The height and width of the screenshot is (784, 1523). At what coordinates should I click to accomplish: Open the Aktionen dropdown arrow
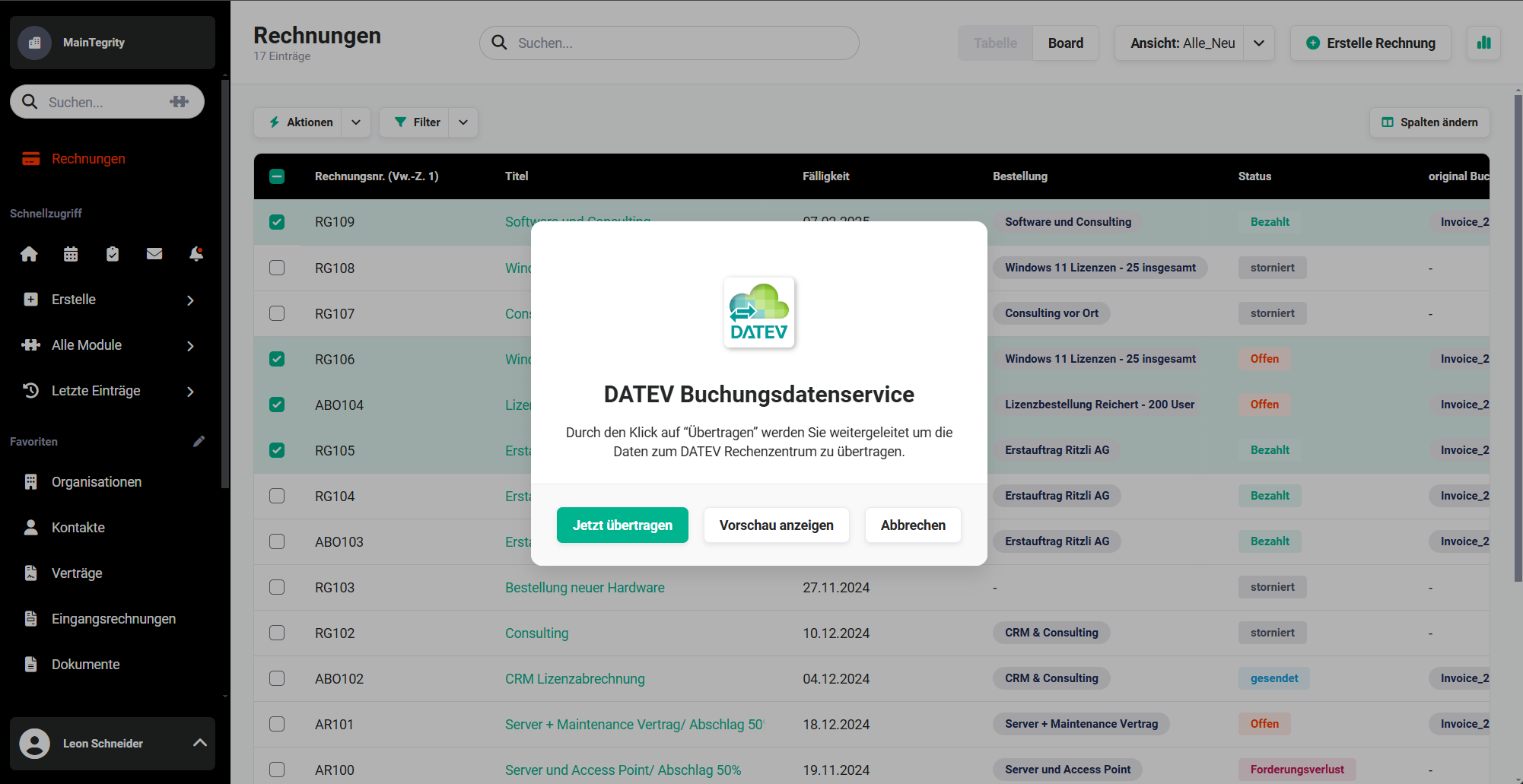[x=356, y=122]
